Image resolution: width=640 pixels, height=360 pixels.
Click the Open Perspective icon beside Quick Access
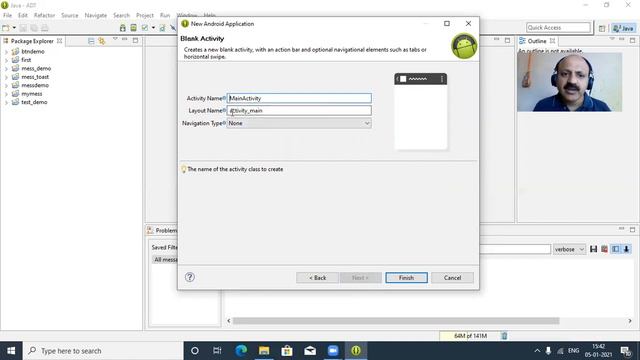click(602, 28)
